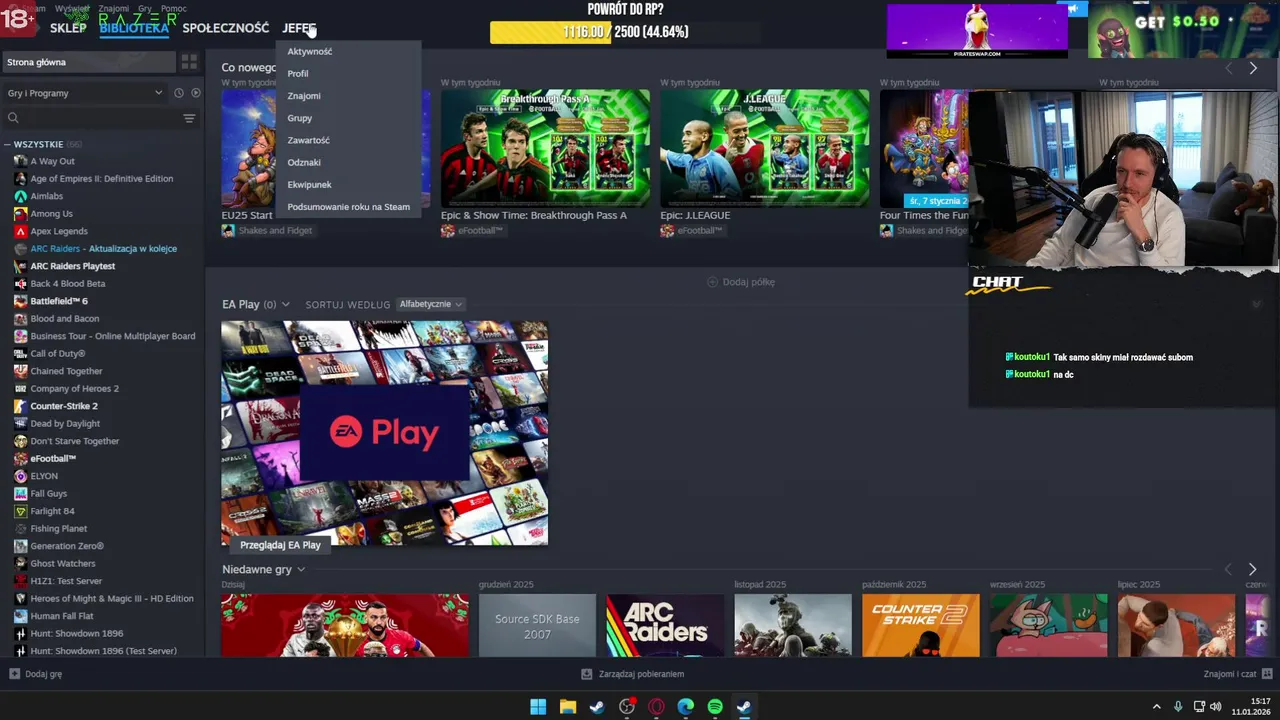Open the Gry i Programy dropdown
Image resolution: width=1280 pixels, height=720 pixels.
tap(85, 93)
